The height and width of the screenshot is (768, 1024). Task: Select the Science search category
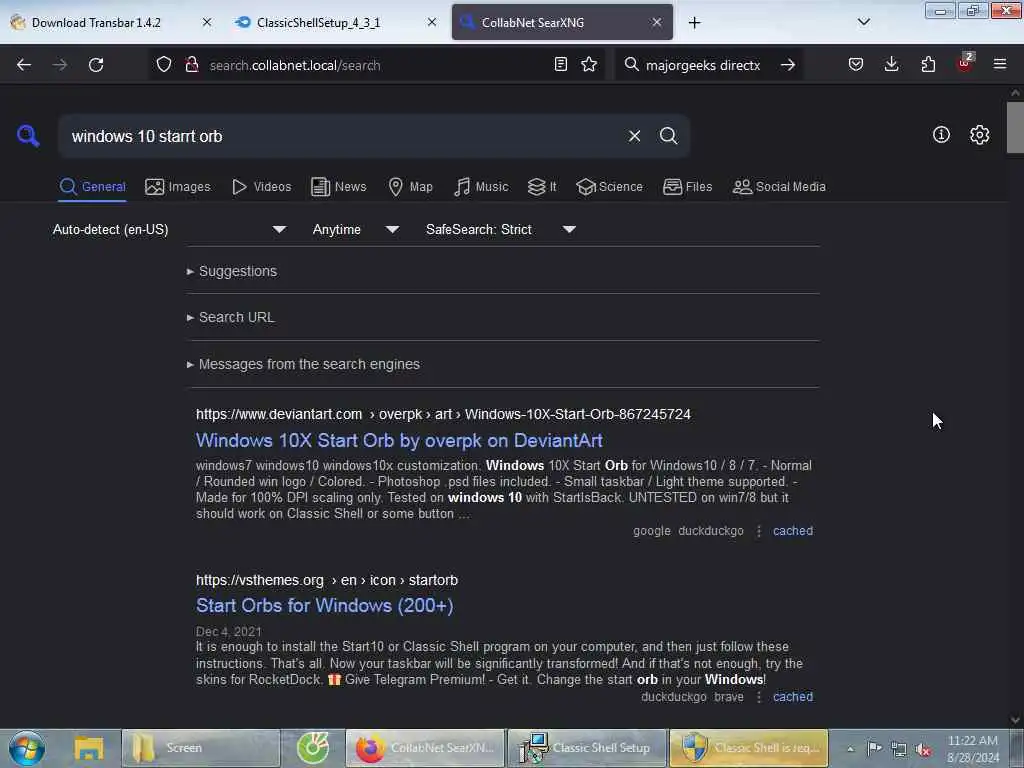pyautogui.click(x=609, y=187)
